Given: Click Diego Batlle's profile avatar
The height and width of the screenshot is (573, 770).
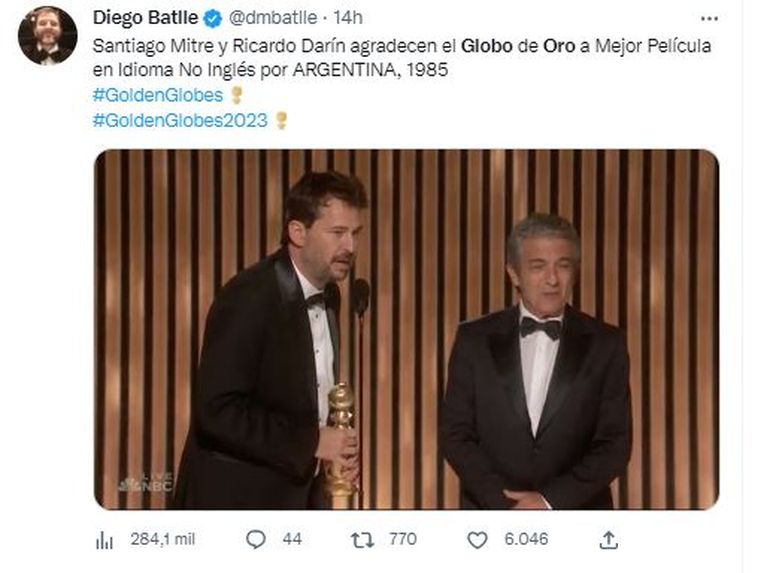Looking at the screenshot, I should pos(47,35).
